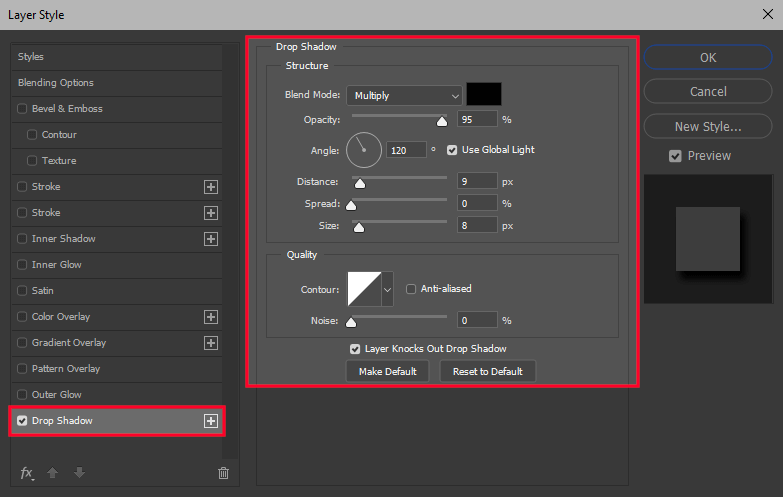The height and width of the screenshot is (497, 783).
Task: Click the Distance value input field
Action: (x=477, y=181)
